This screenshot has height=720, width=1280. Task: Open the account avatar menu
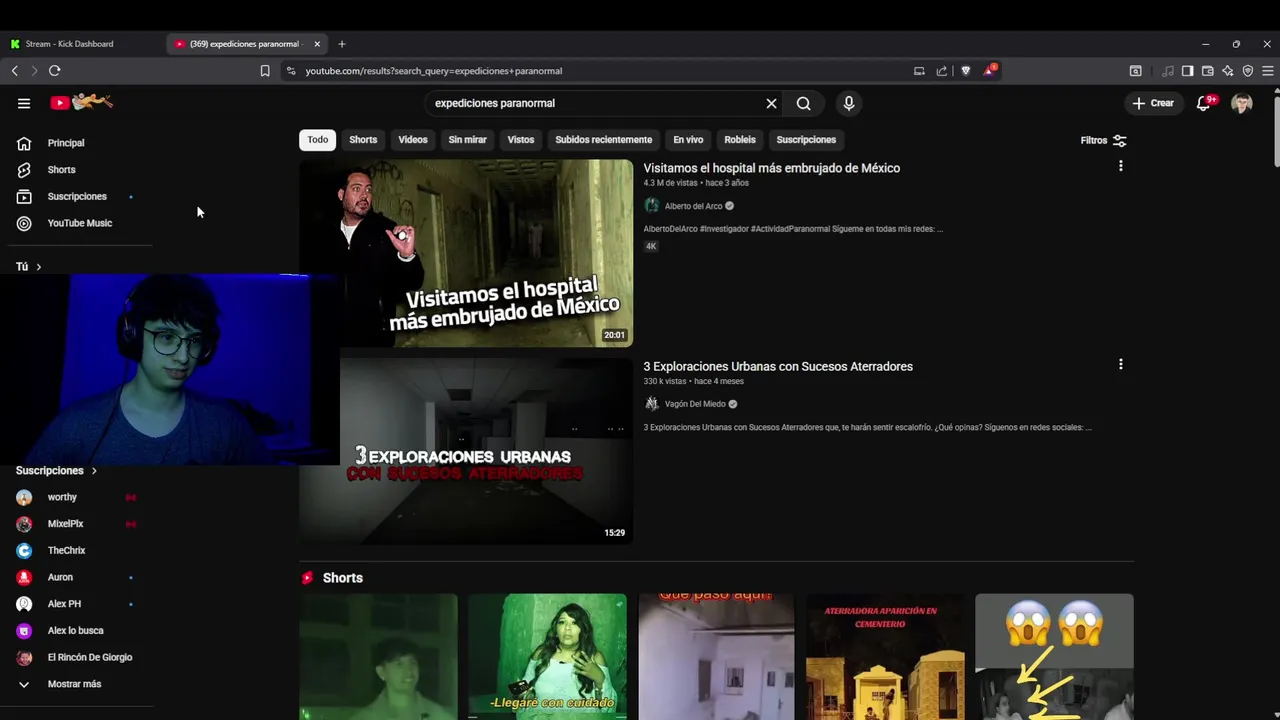click(x=1242, y=103)
